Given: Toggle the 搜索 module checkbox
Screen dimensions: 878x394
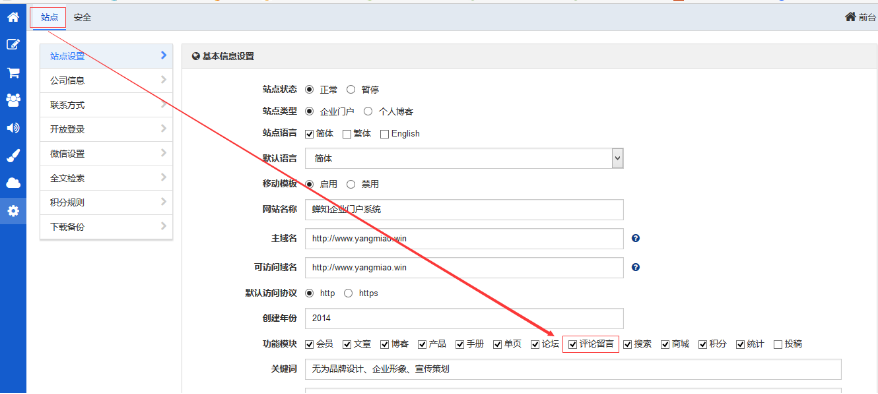Looking at the screenshot, I should pos(628,345).
